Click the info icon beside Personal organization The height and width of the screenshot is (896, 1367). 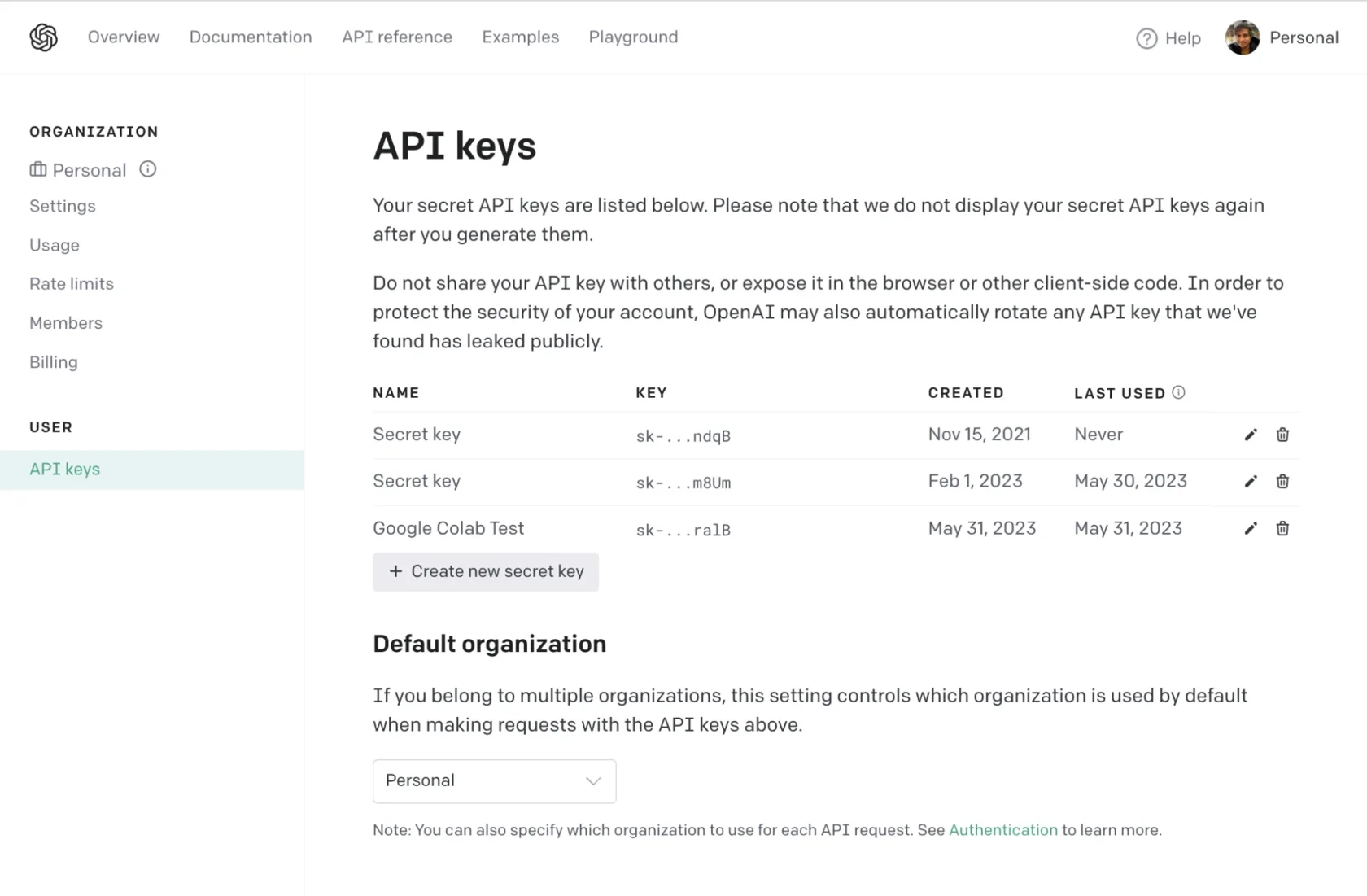click(147, 169)
